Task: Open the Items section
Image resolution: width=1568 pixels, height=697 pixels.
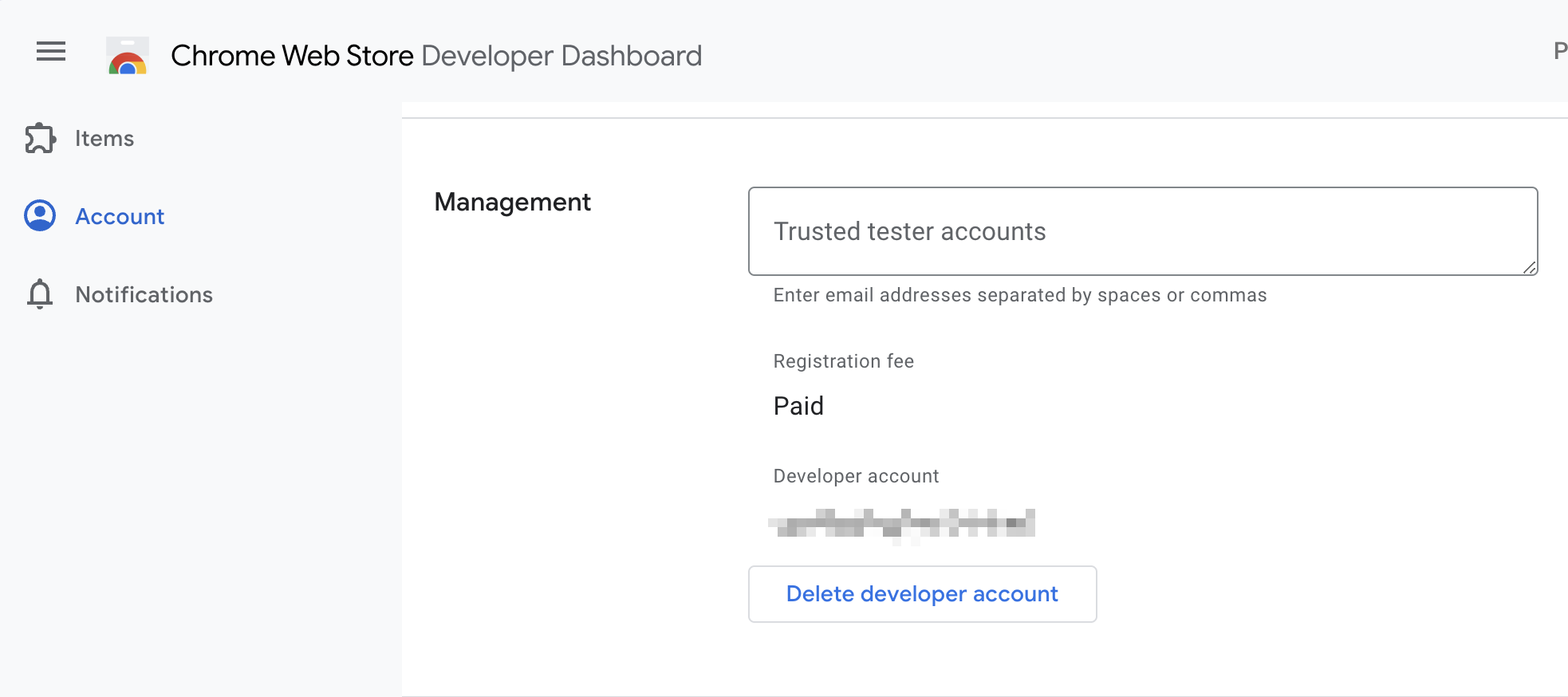Action: pyautogui.click(x=104, y=139)
